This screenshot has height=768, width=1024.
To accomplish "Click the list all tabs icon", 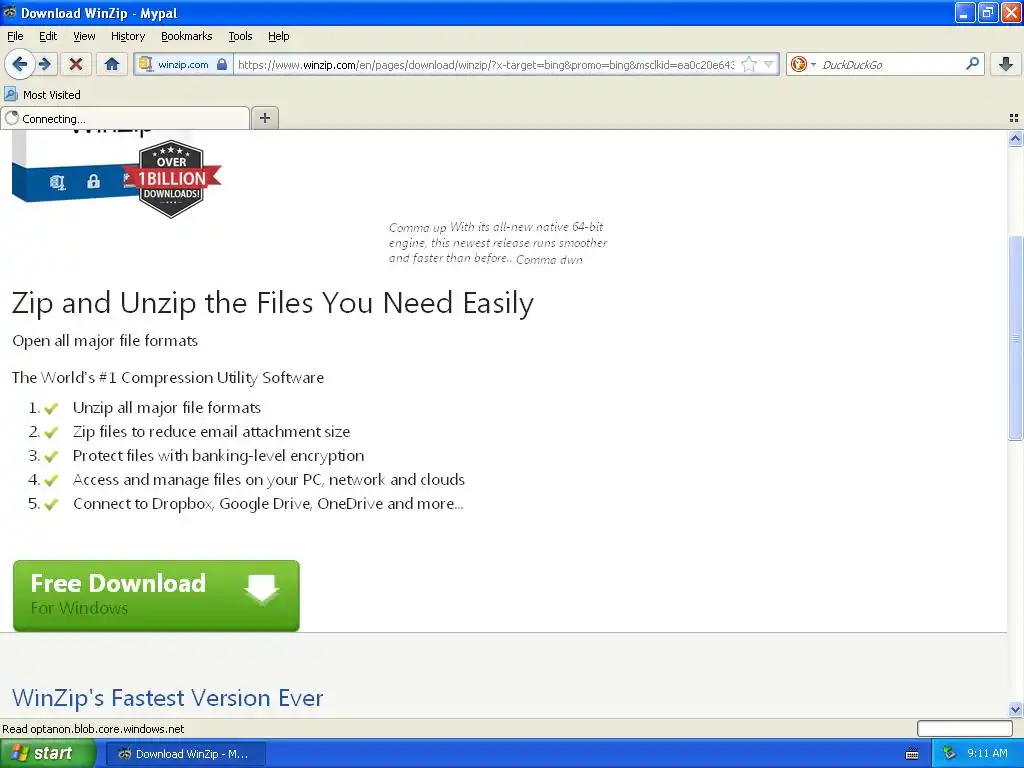I will [x=1014, y=118].
